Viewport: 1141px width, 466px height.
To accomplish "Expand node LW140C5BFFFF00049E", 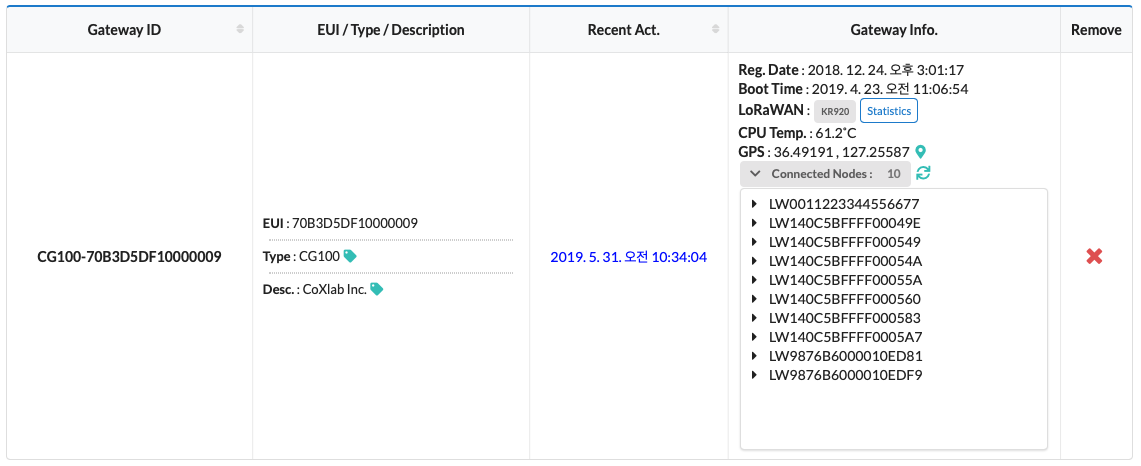I will pos(754,223).
